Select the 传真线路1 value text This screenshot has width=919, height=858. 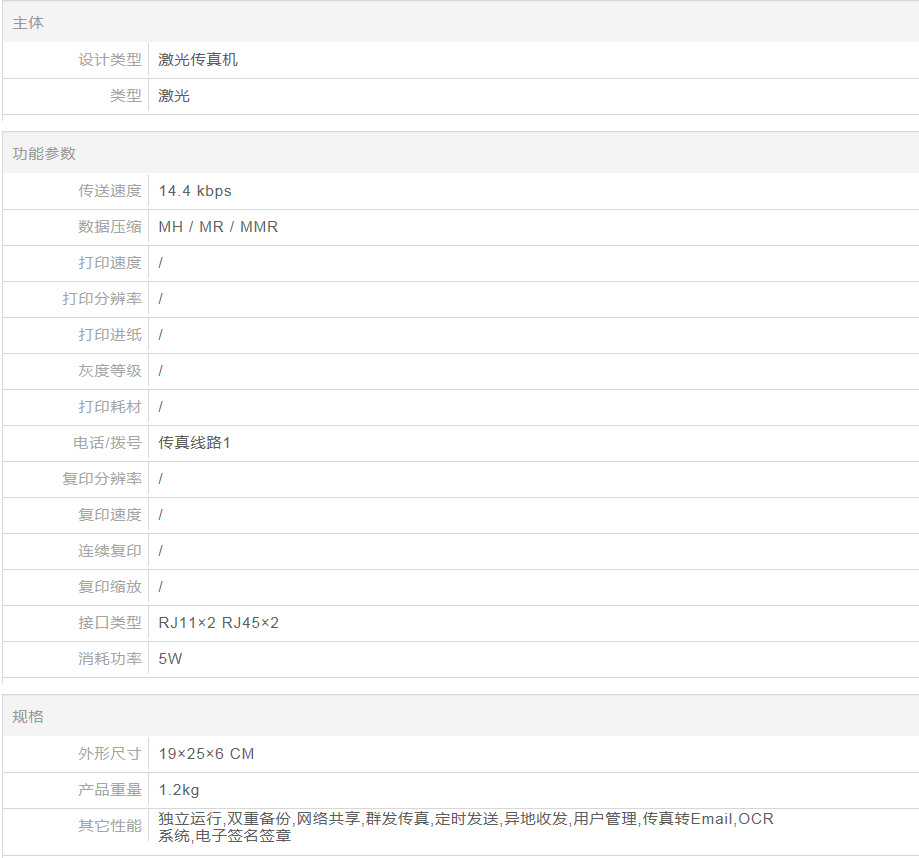[x=194, y=442]
